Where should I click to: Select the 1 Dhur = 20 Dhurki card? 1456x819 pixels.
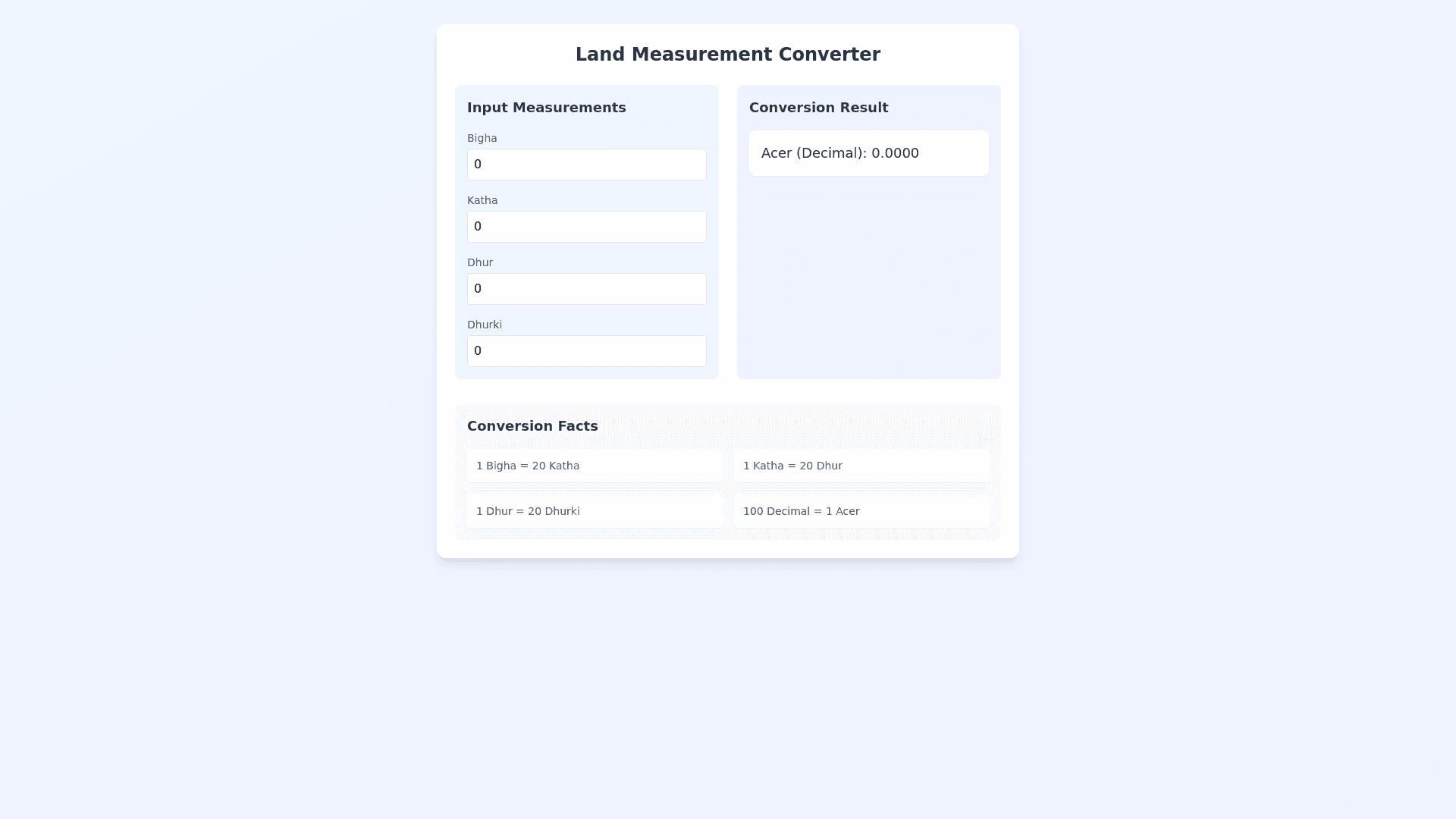point(594,511)
